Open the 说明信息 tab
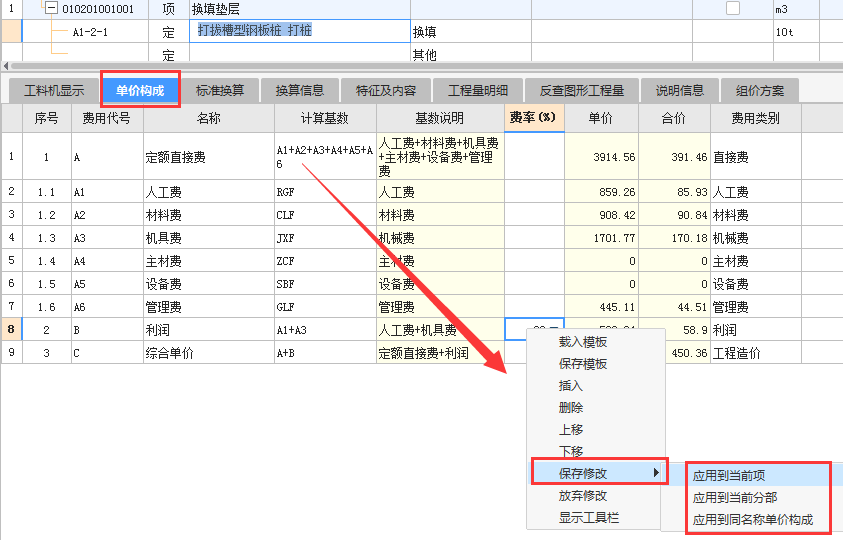 (680, 90)
